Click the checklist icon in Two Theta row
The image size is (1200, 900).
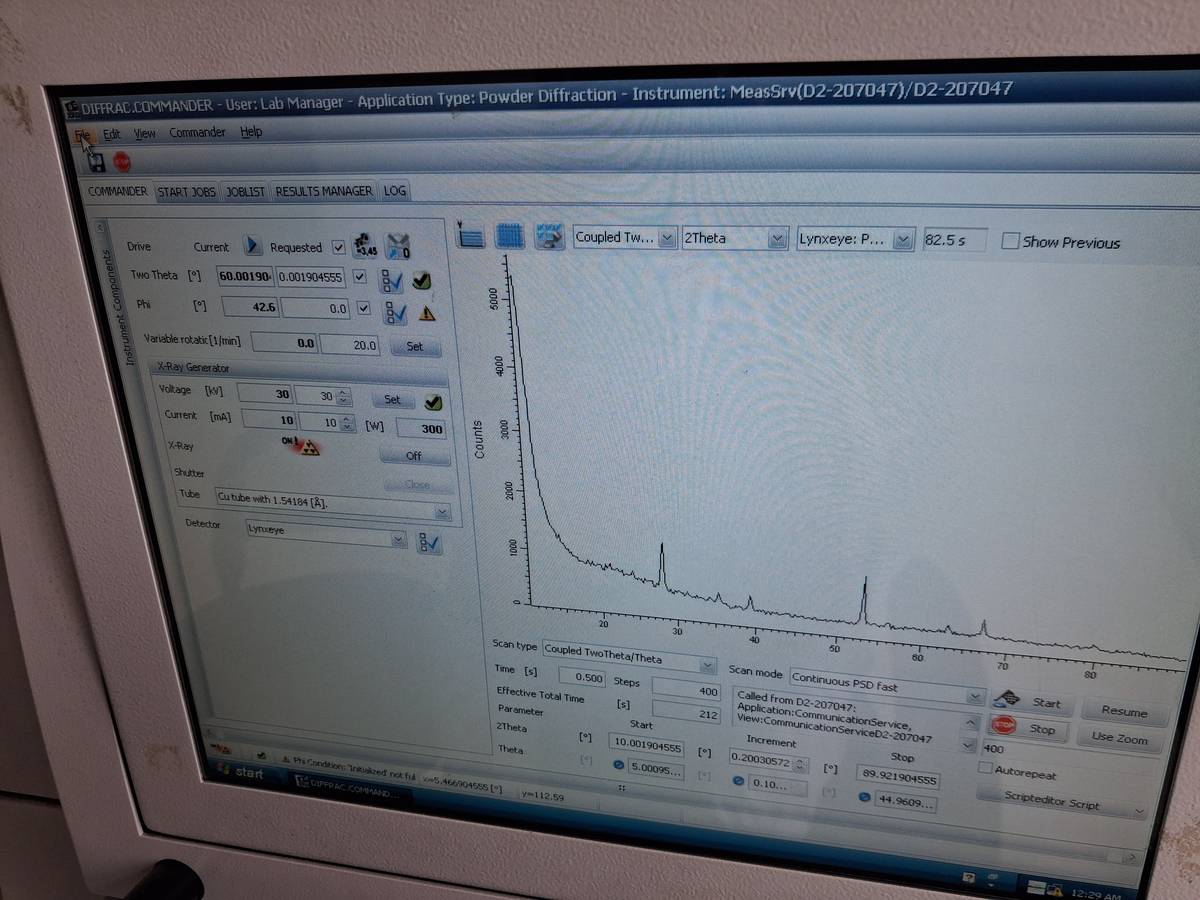(391, 281)
